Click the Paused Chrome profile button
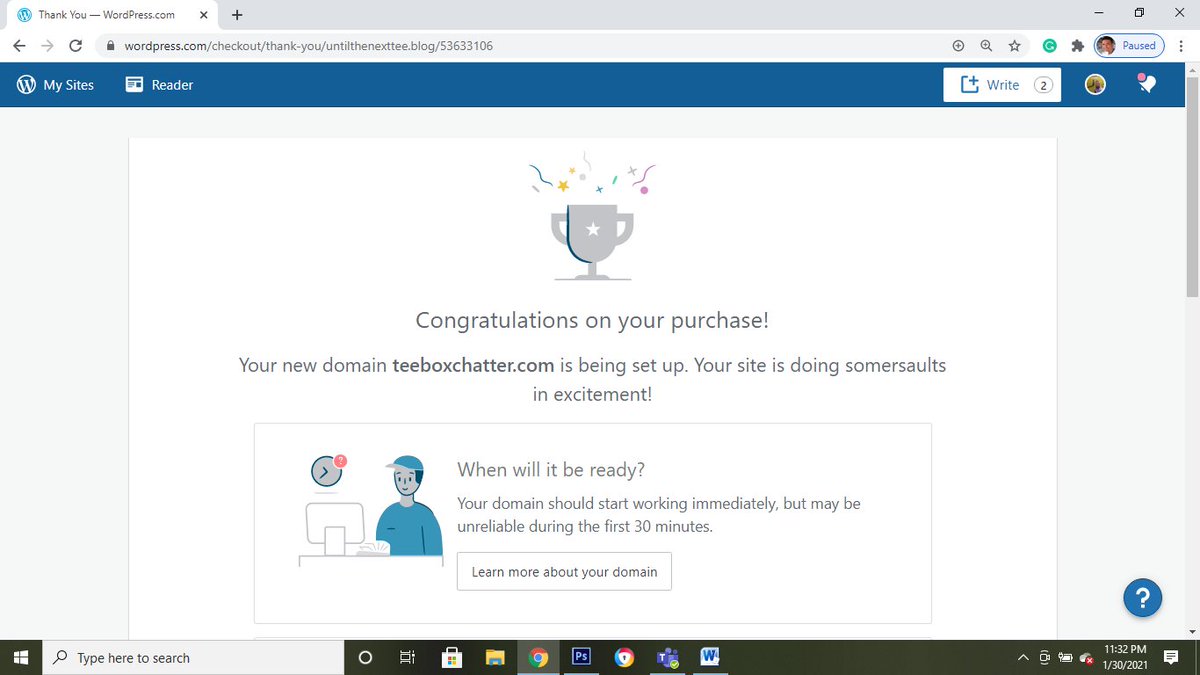Image resolution: width=1200 pixels, height=675 pixels. [x=1128, y=46]
